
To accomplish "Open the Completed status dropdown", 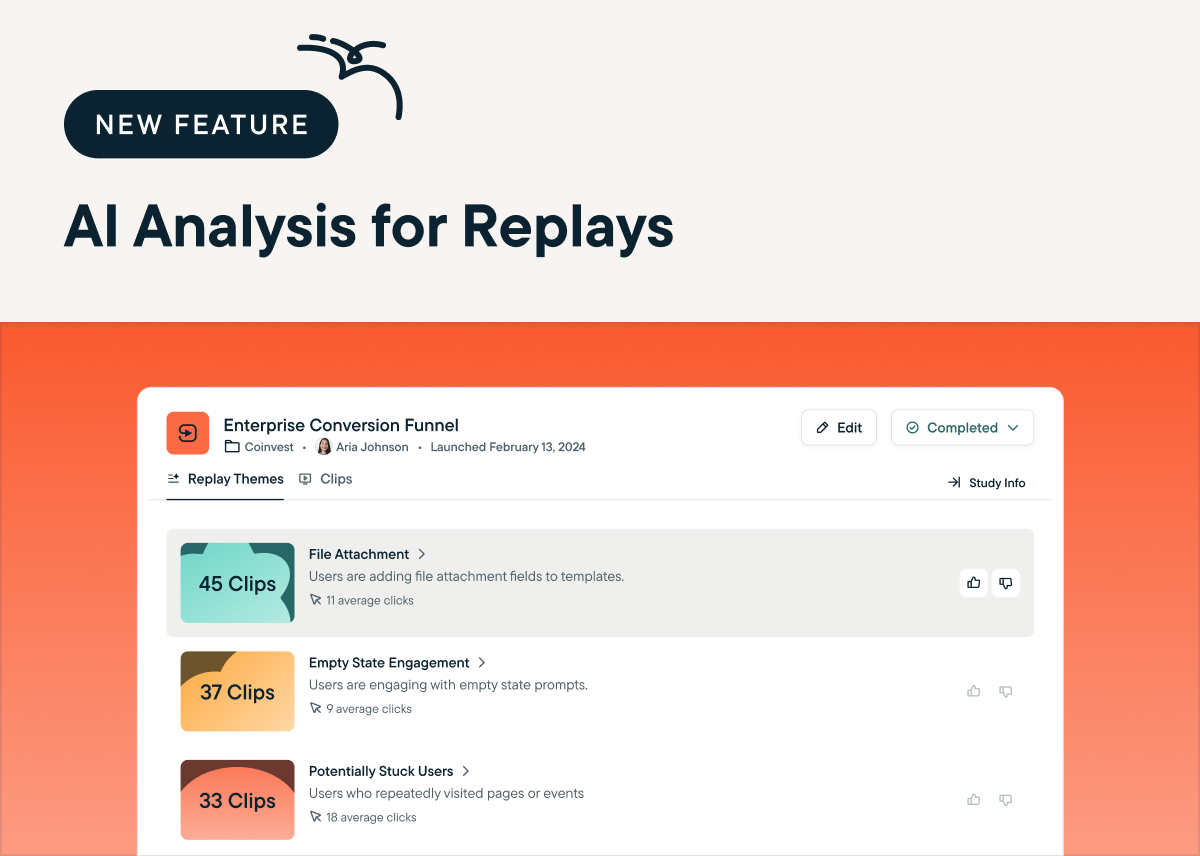I will (1010, 427).
